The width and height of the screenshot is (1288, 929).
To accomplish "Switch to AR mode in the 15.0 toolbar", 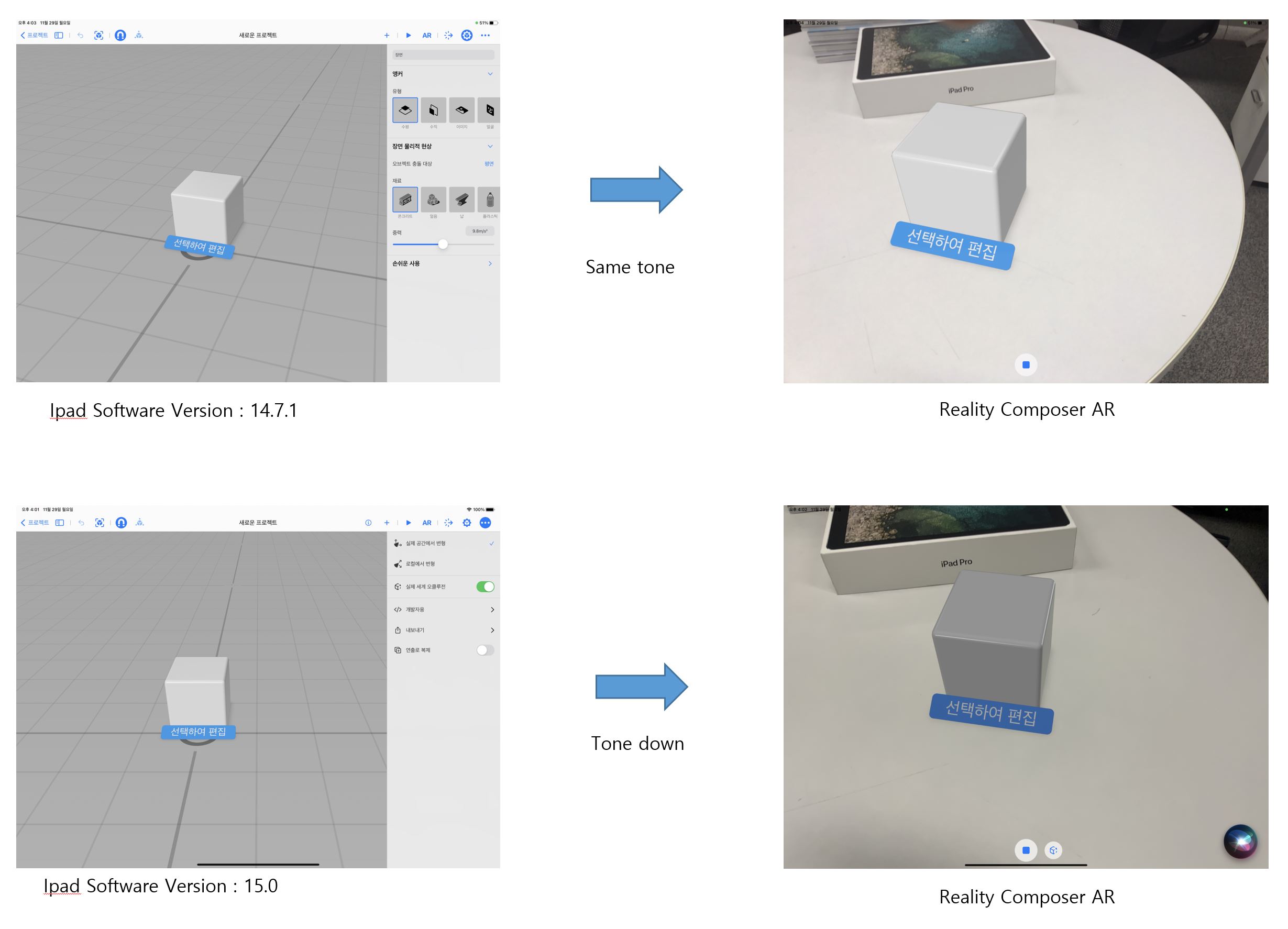I will (426, 523).
